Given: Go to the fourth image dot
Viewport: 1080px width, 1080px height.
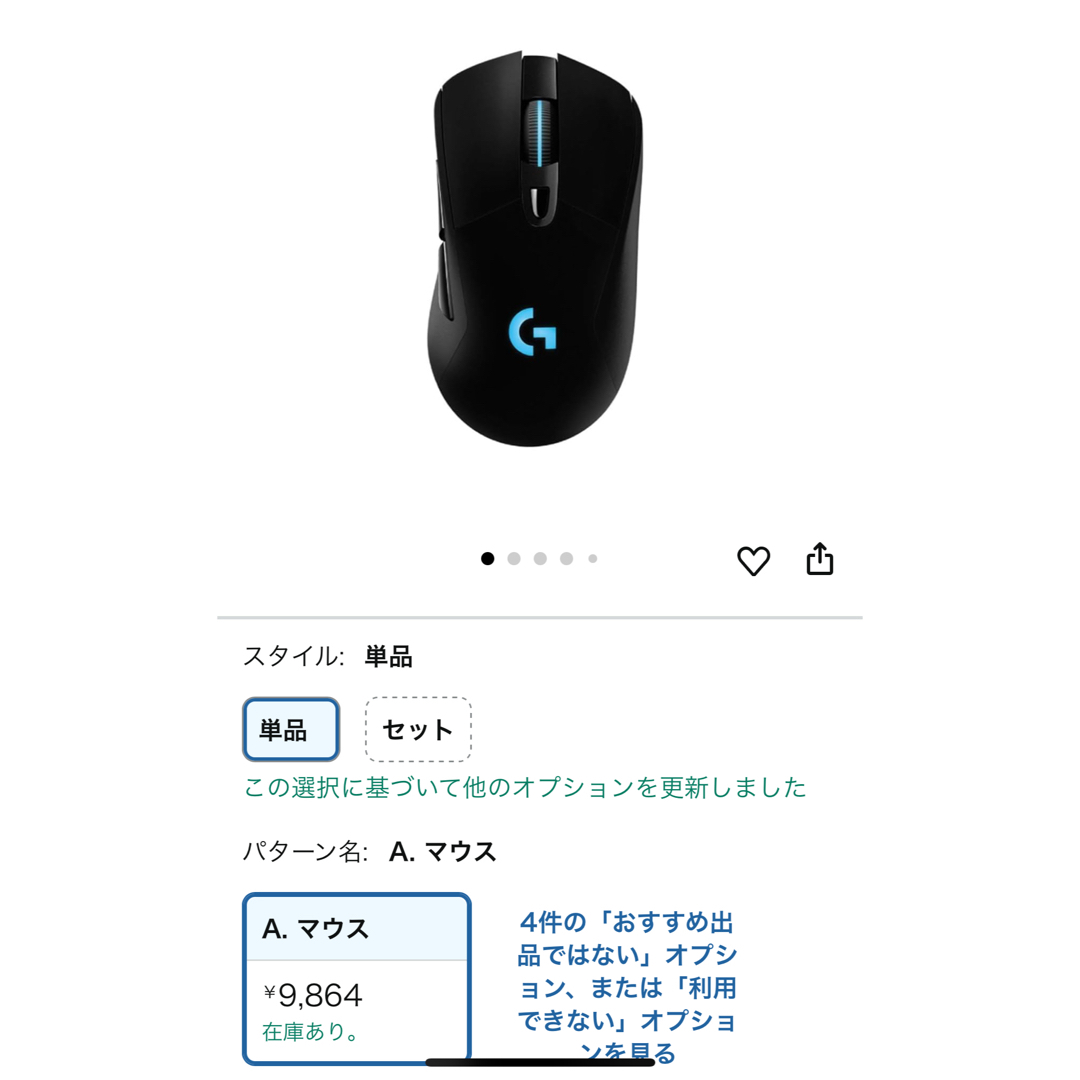Looking at the screenshot, I should coord(566,559).
